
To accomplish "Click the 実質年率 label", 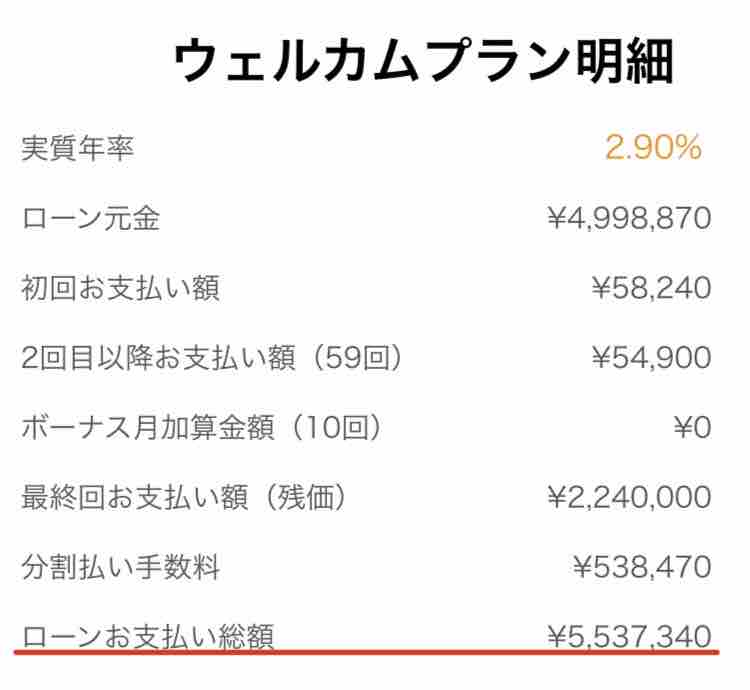I will [78, 149].
